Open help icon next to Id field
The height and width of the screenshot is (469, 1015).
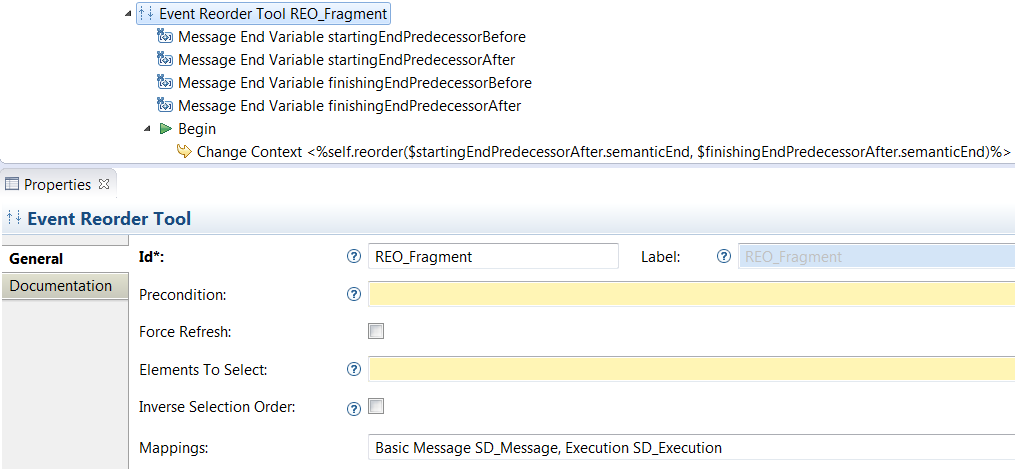(x=353, y=257)
